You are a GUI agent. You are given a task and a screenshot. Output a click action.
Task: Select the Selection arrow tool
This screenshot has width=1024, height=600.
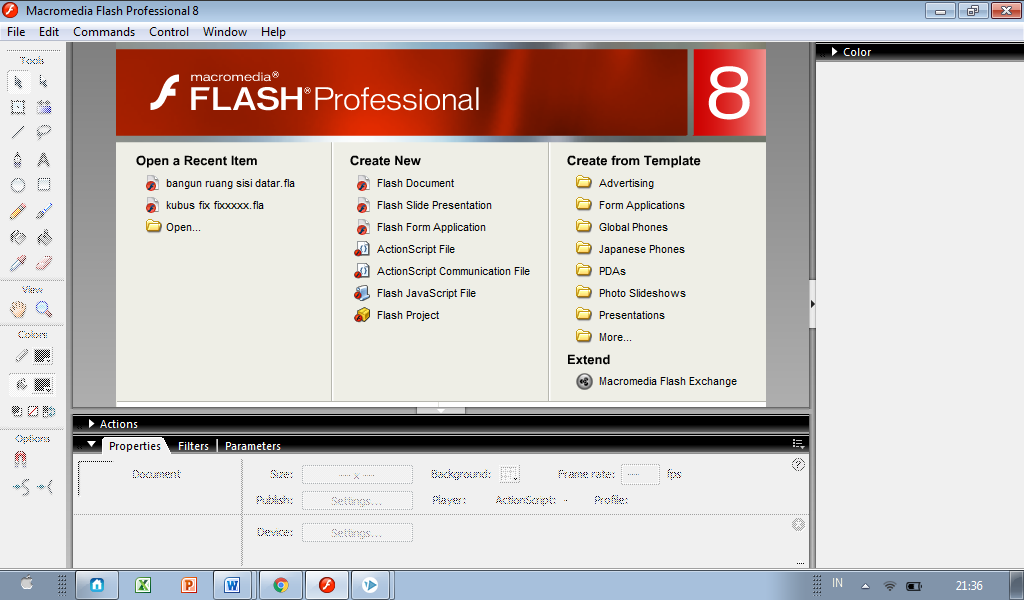pos(18,82)
